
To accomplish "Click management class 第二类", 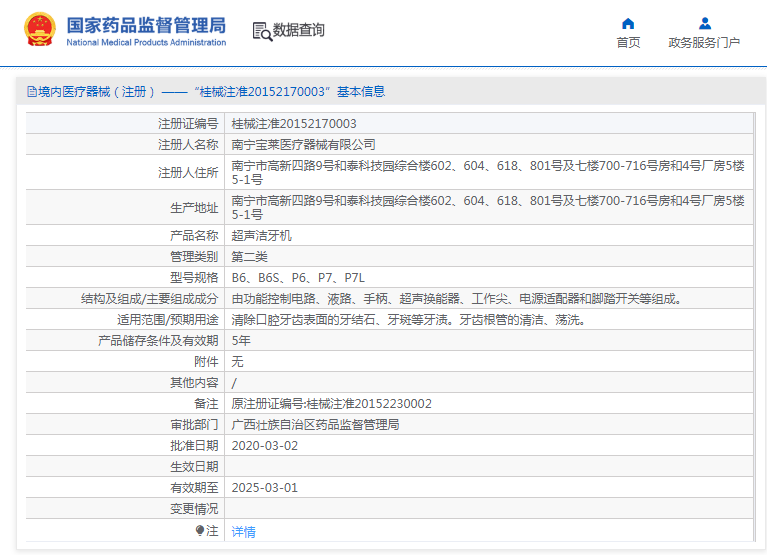I will (249, 257).
